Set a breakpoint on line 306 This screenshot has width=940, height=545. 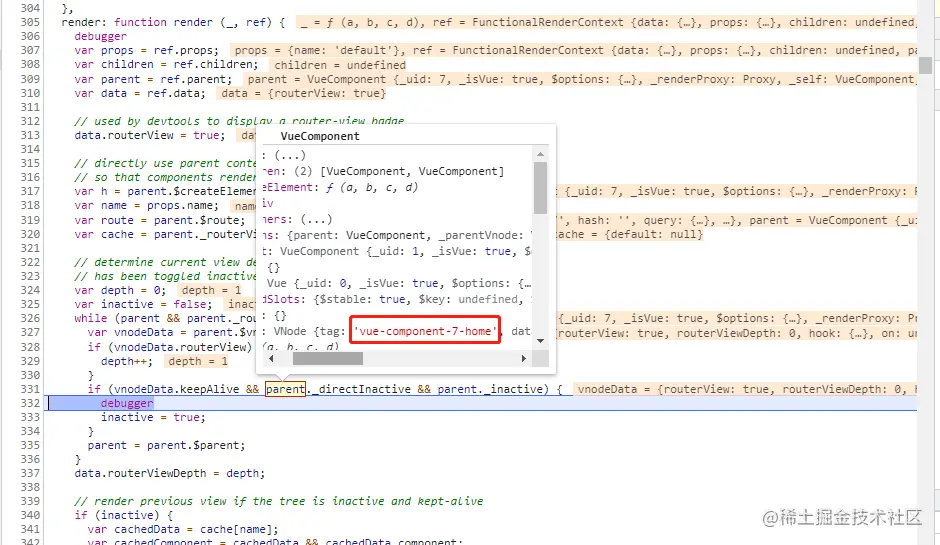[30, 36]
